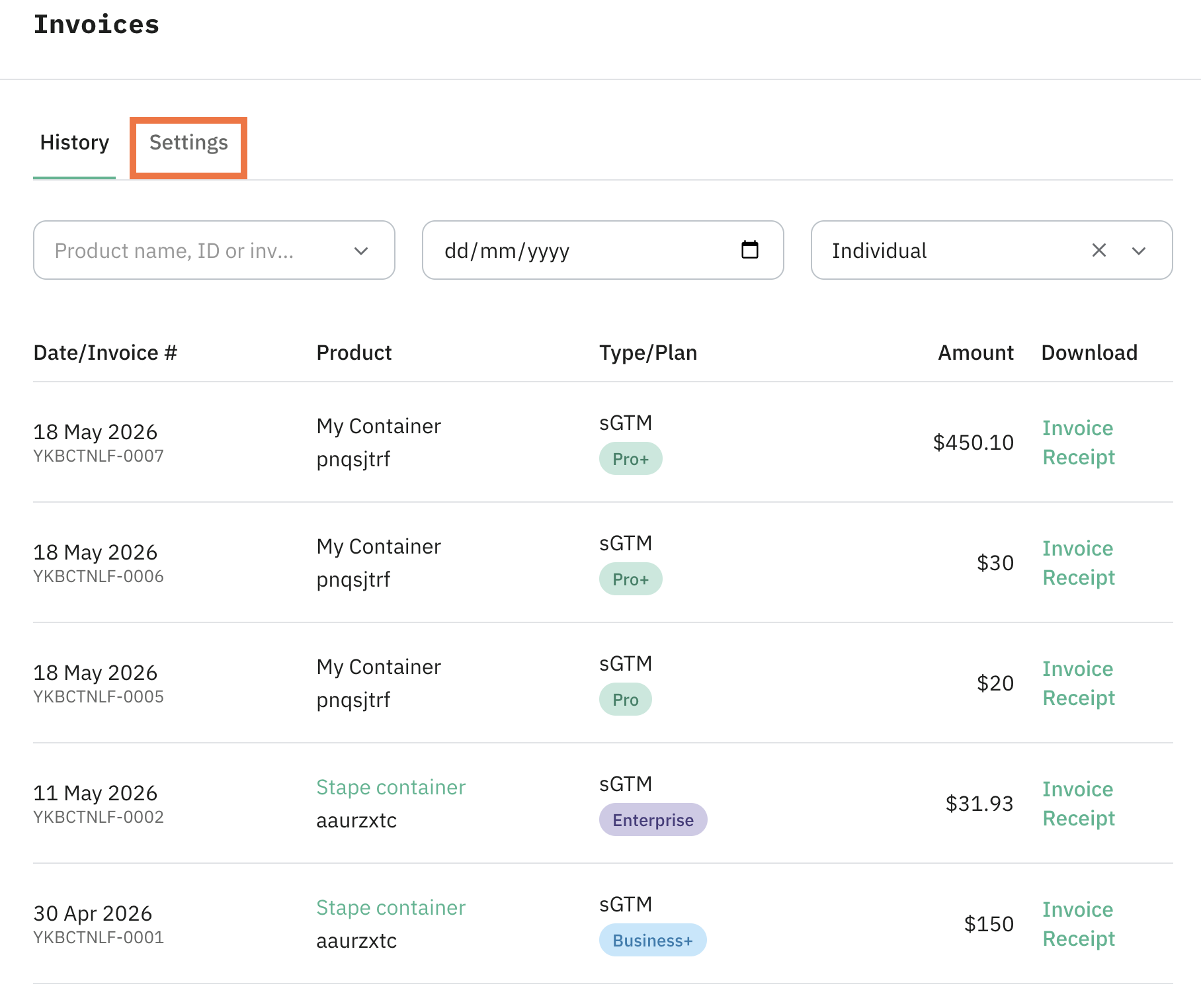Image resolution: width=1201 pixels, height=1008 pixels.
Task: Open the product name search dropdown
Action: tap(214, 251)
